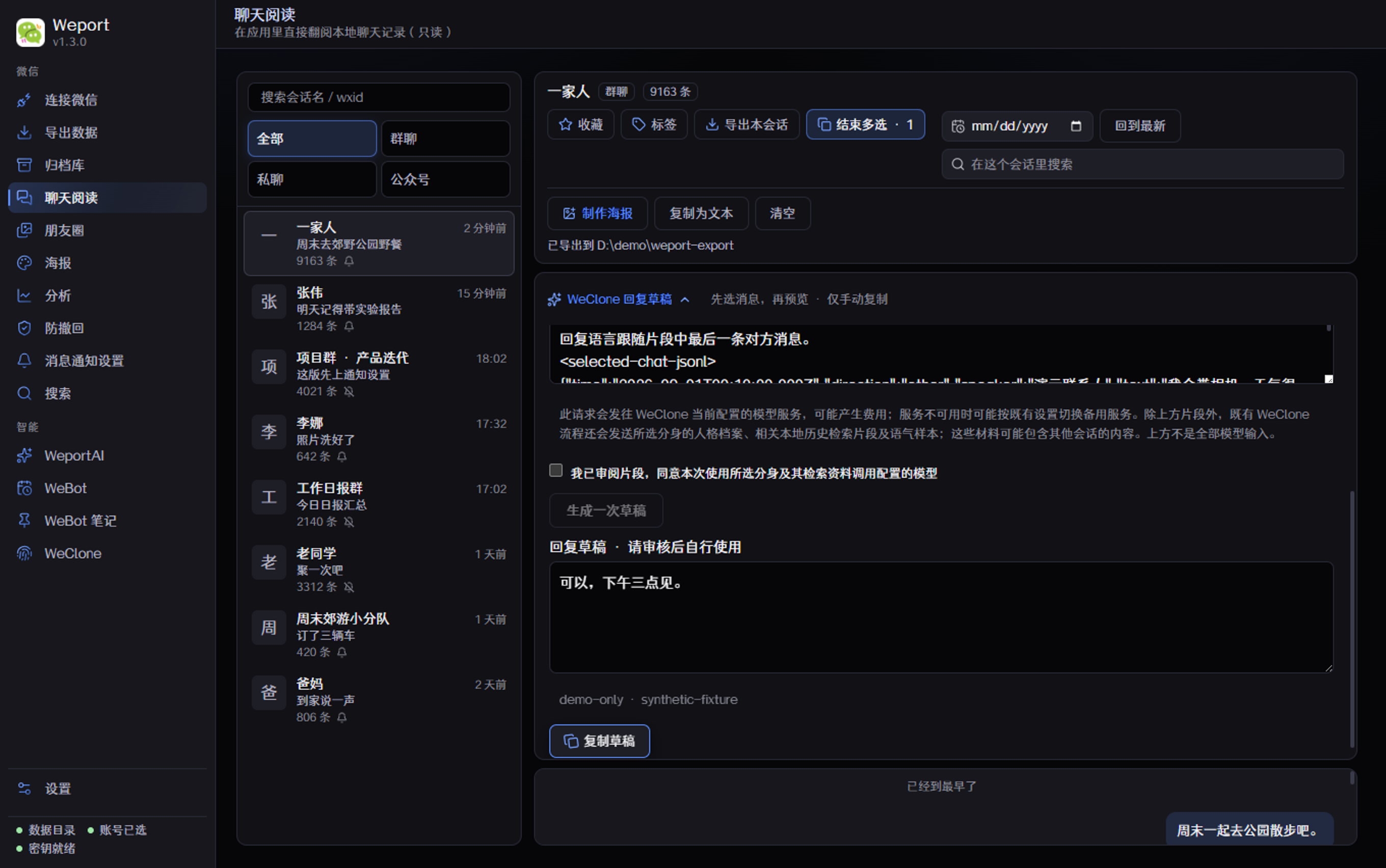Open 防撤回 anti-recall settings
Screen dimensions: 1386x868
coord(108,328)
